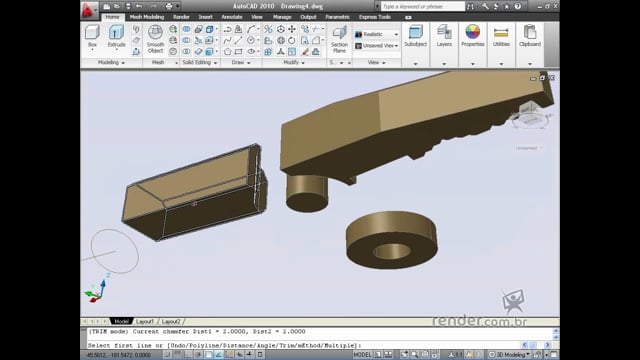Switch to the Annotate ribbon tab
The width and height of the screenshot is (640, 360).
tap(232, 17)
